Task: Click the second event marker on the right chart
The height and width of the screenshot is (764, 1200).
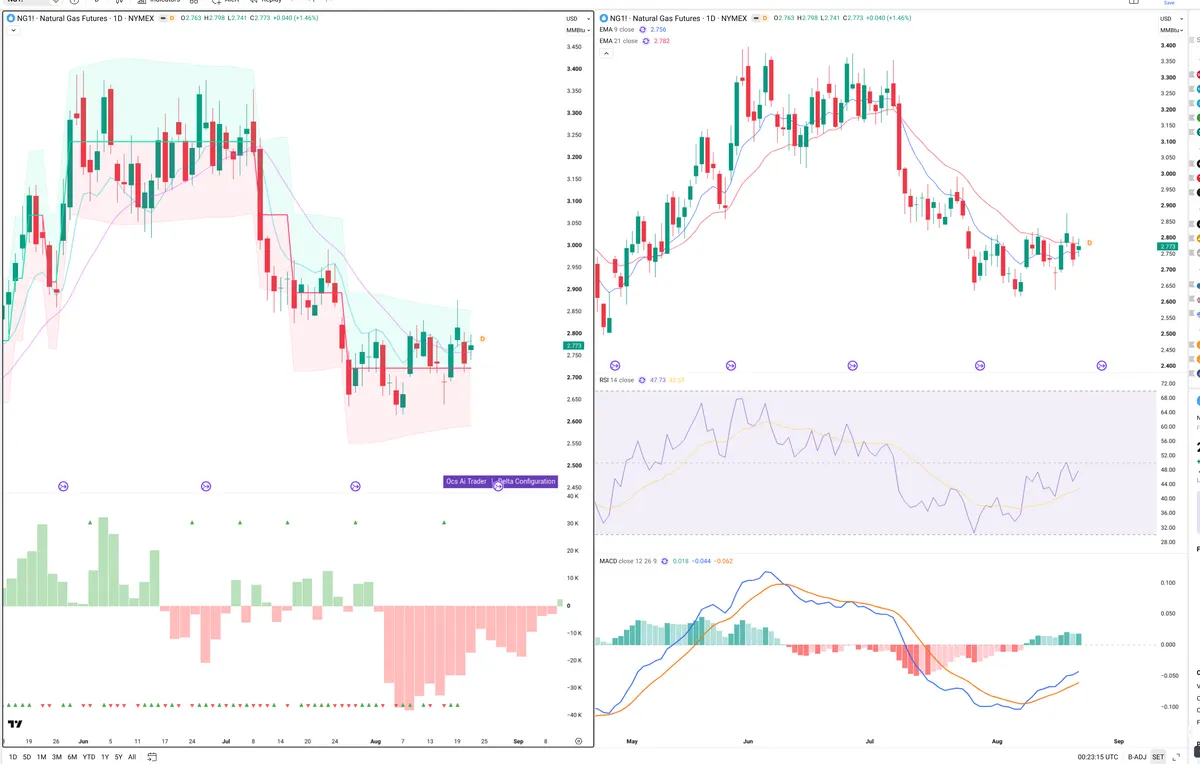Action: [x=731, y=366]
